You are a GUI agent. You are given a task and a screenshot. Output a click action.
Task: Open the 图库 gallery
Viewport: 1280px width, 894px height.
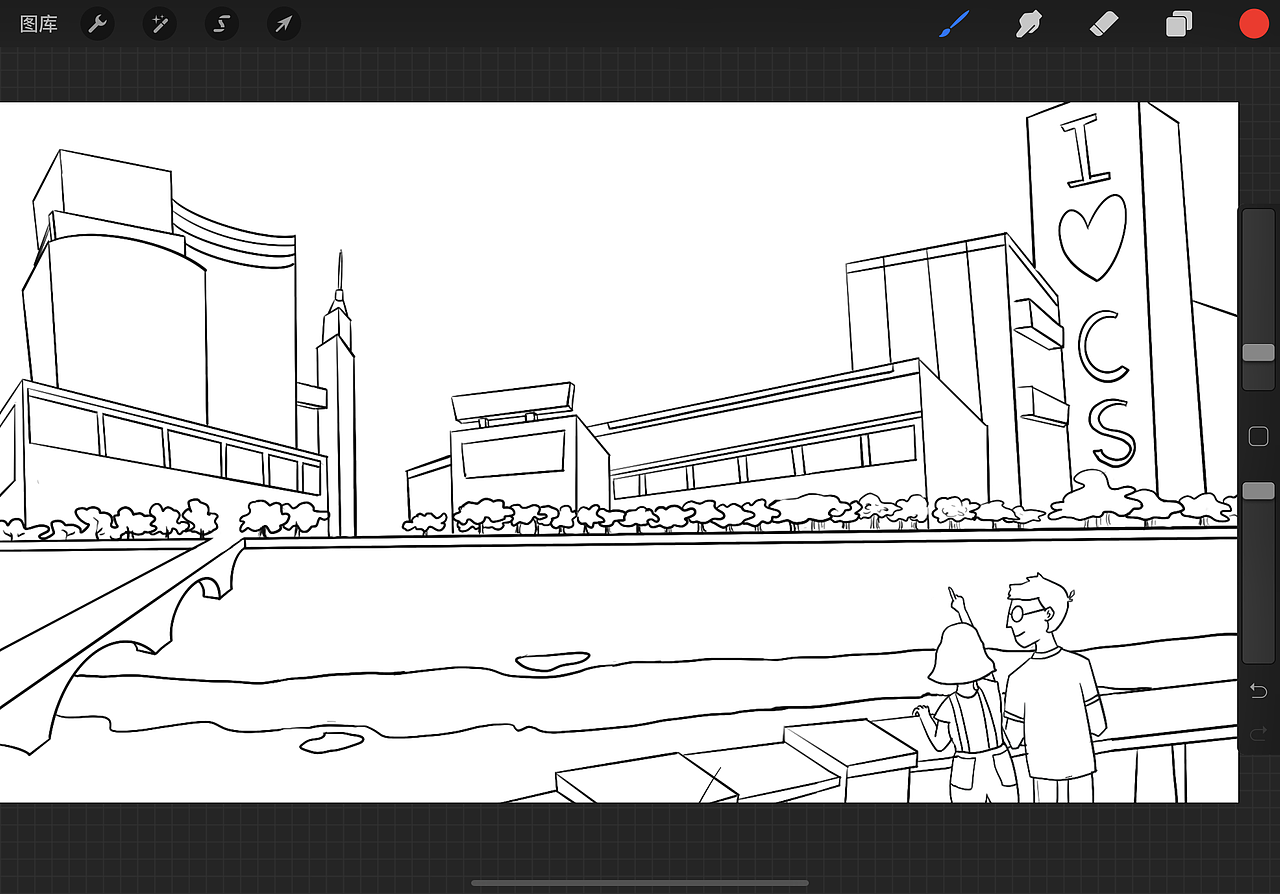[39, 24]
